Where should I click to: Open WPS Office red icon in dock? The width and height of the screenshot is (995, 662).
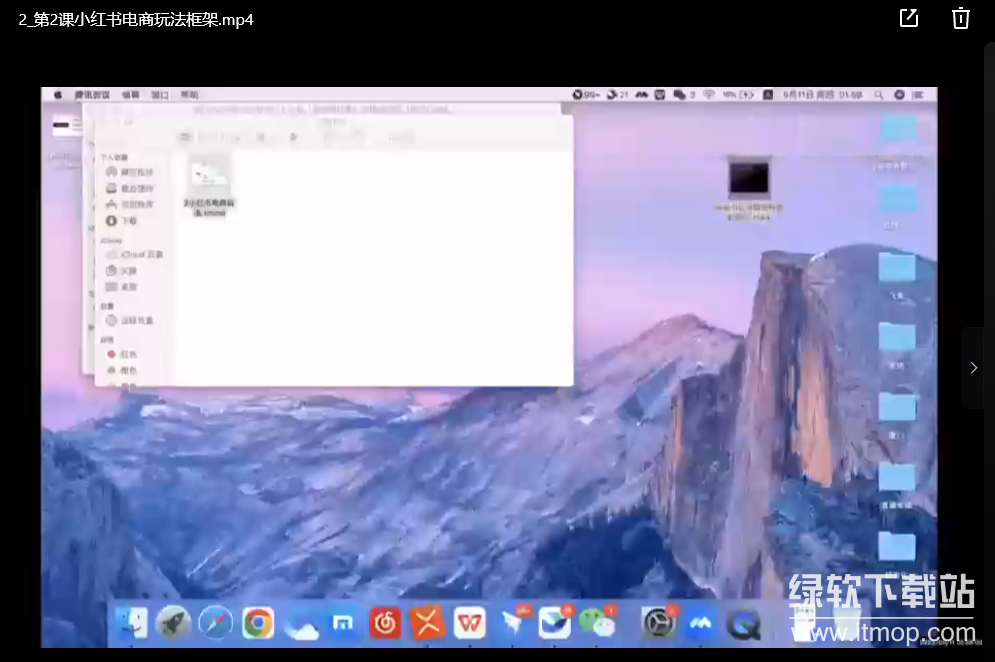(471, 623)
